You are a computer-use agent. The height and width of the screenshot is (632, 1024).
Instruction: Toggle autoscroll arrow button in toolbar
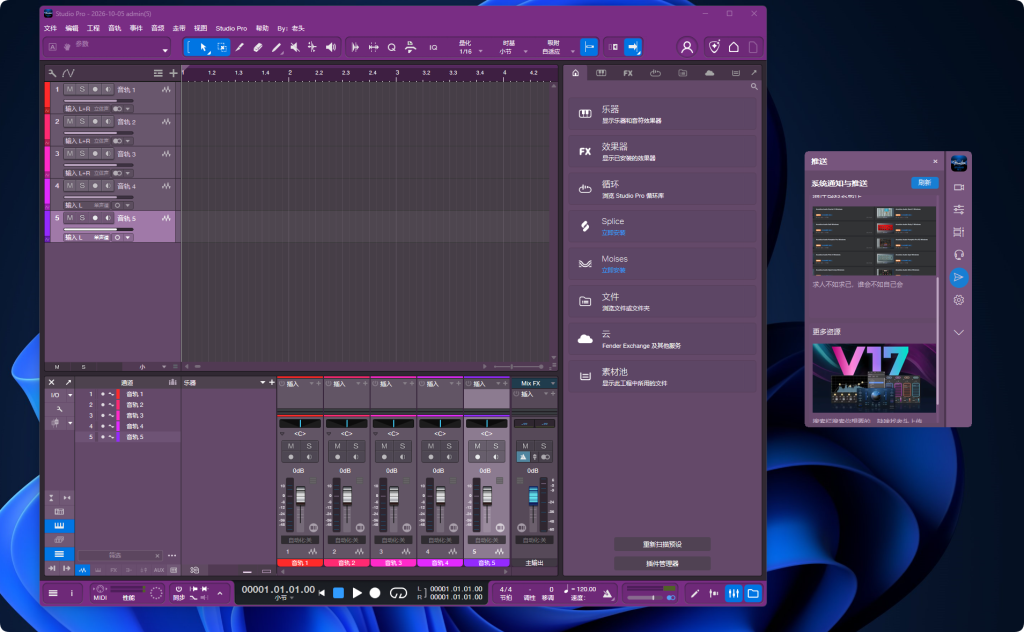(633, 47)
